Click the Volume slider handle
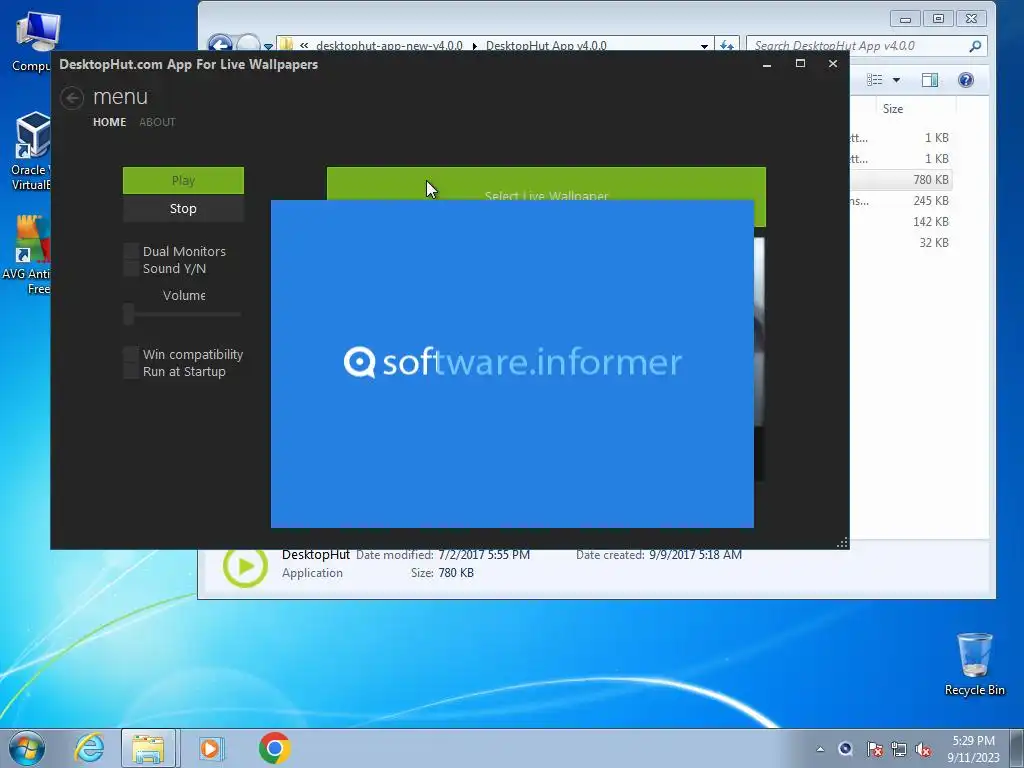Viewport: 1024px width, 768px height. pyautogui.click(x=129, y=313)
